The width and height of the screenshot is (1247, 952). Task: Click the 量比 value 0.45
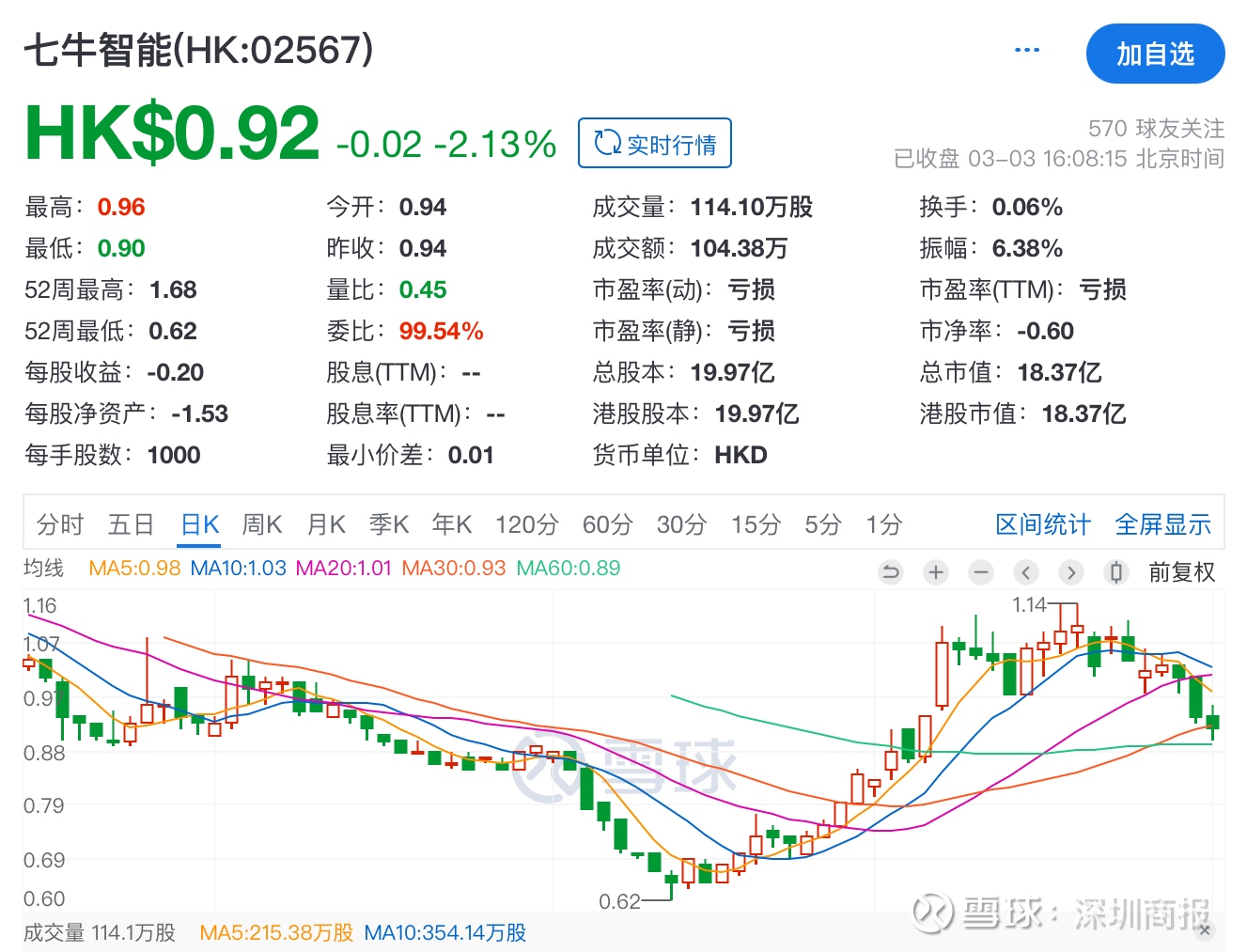(423, 289)
